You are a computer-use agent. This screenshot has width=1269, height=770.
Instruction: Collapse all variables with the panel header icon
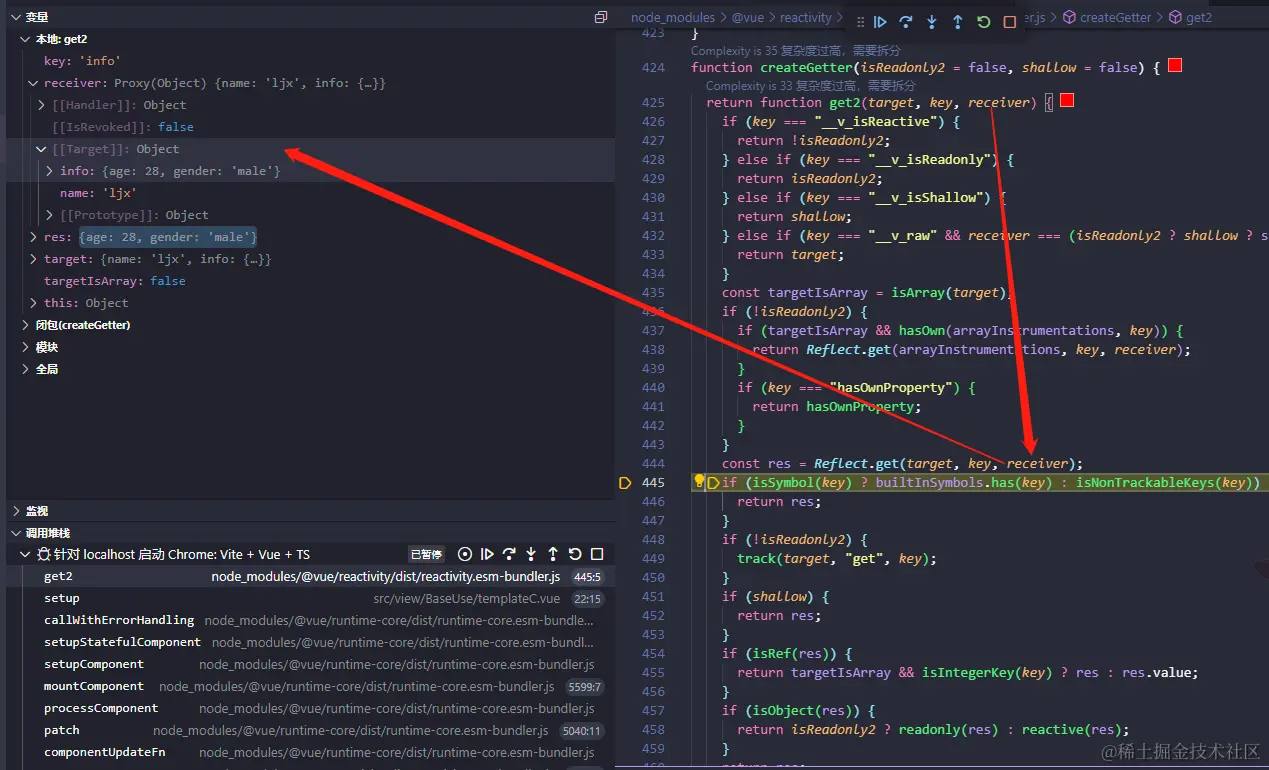[x=601, y=17]
